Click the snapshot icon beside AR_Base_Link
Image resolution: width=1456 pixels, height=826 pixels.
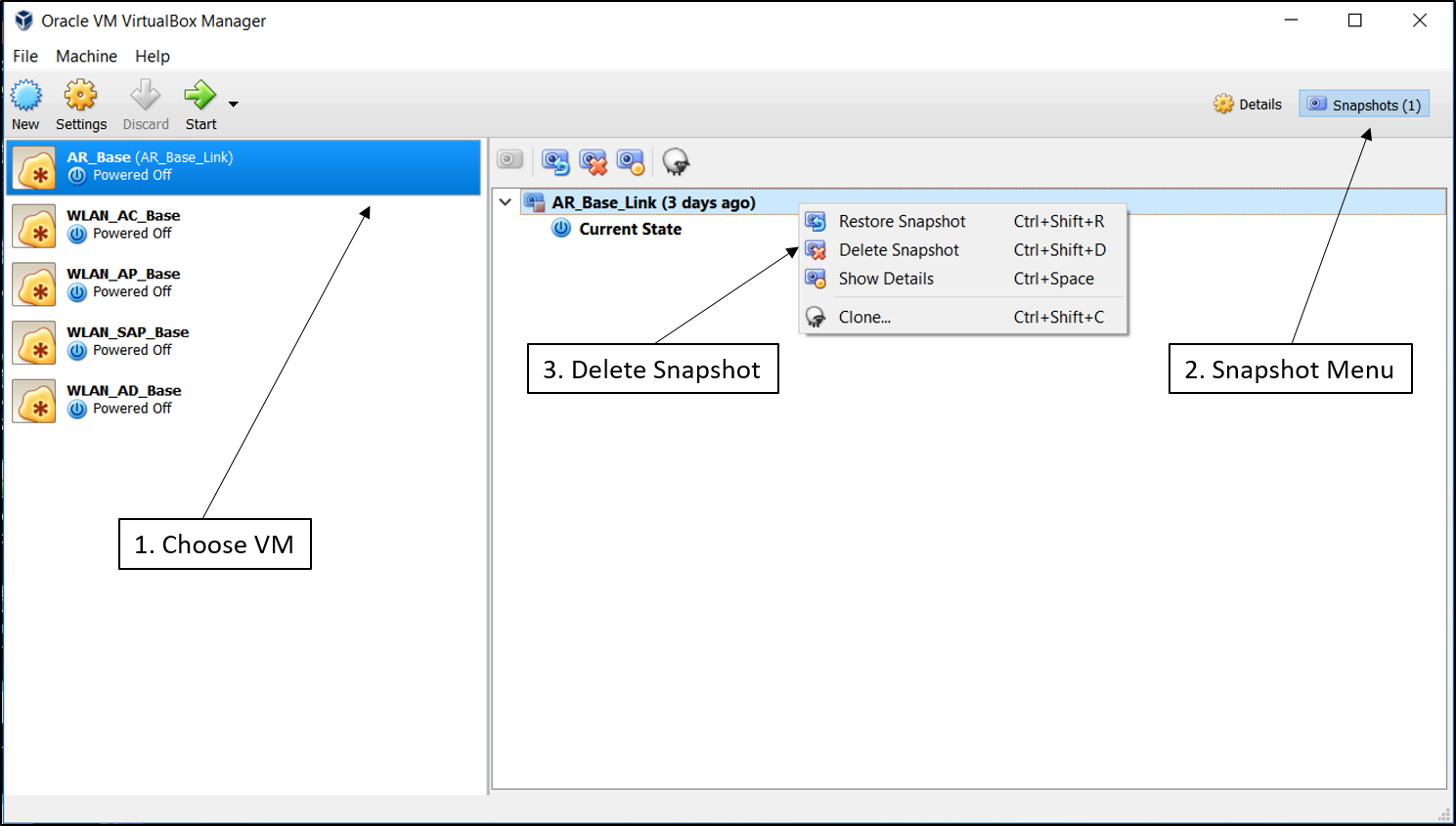tap(534, 202)
